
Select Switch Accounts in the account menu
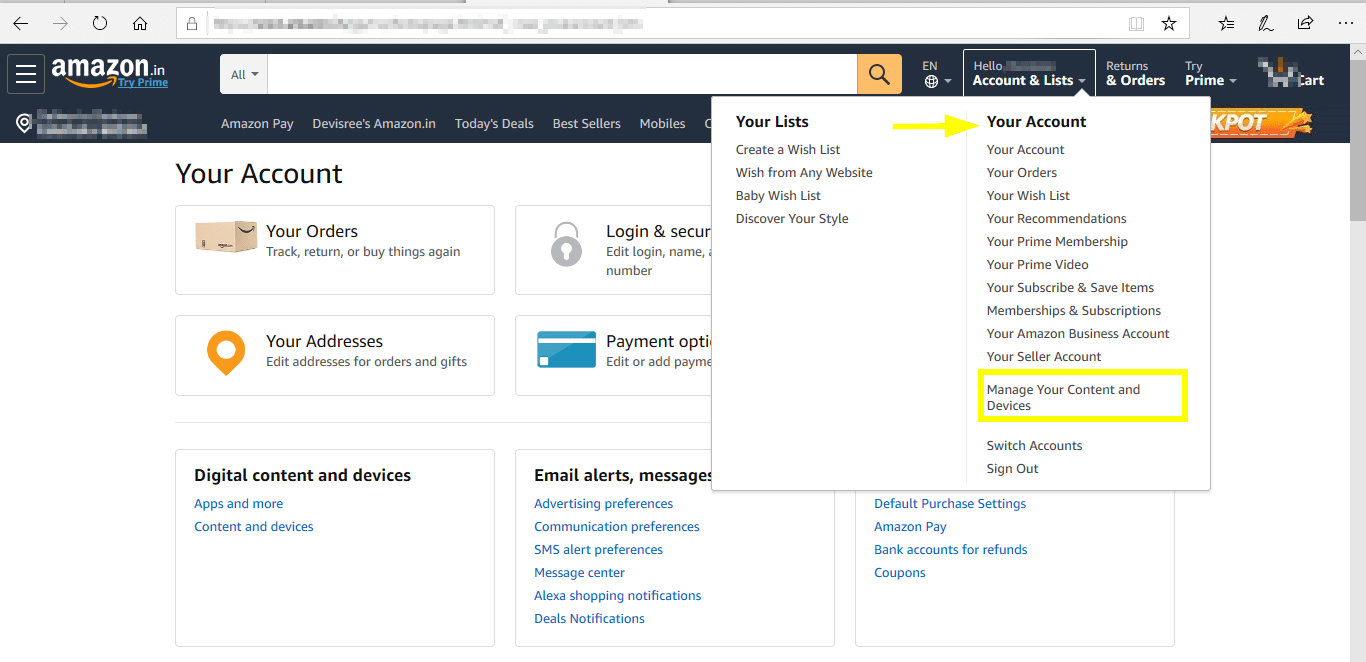[1034, 444]
